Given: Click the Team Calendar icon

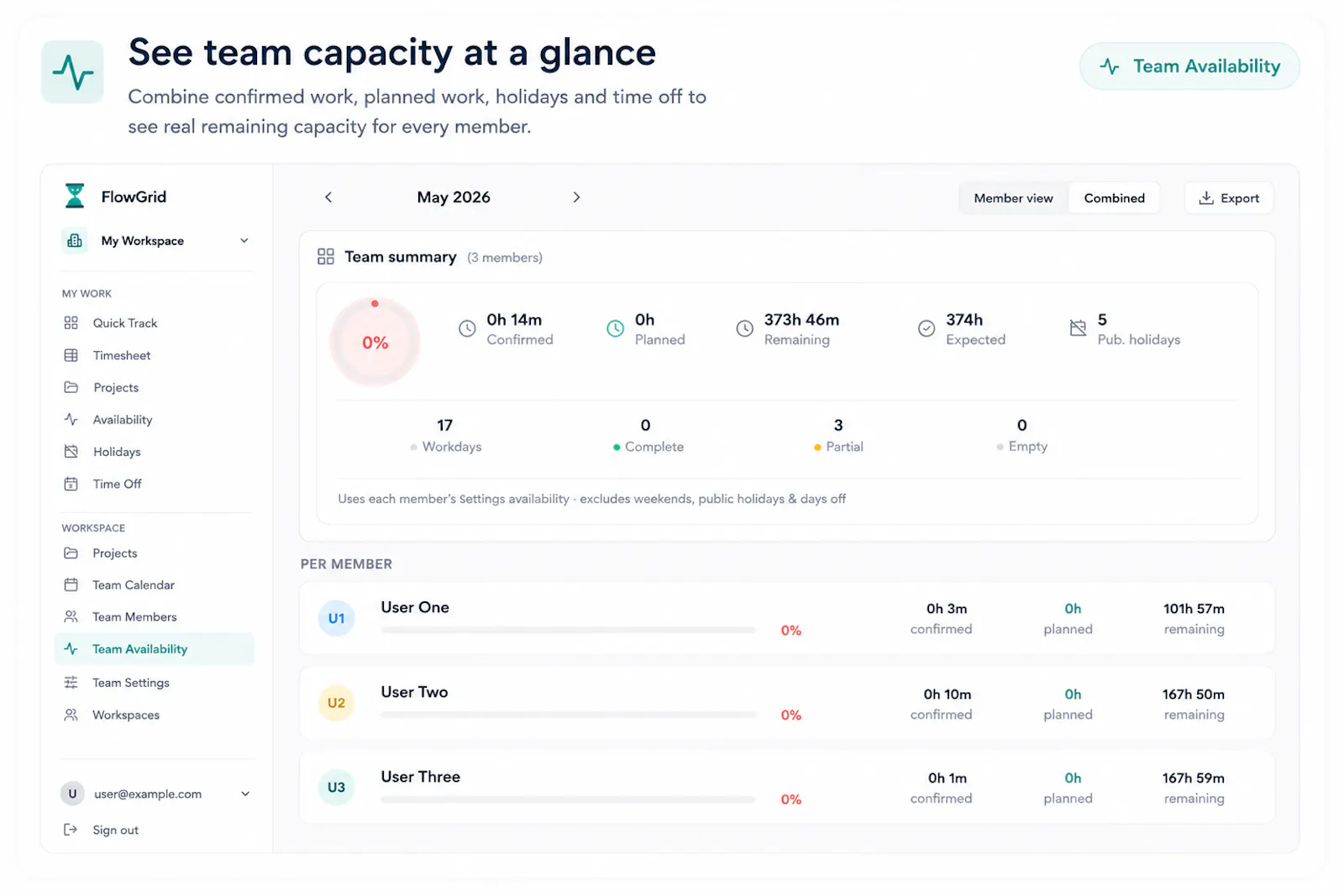Looking at the screenshot, I should [x=71, y=584].
